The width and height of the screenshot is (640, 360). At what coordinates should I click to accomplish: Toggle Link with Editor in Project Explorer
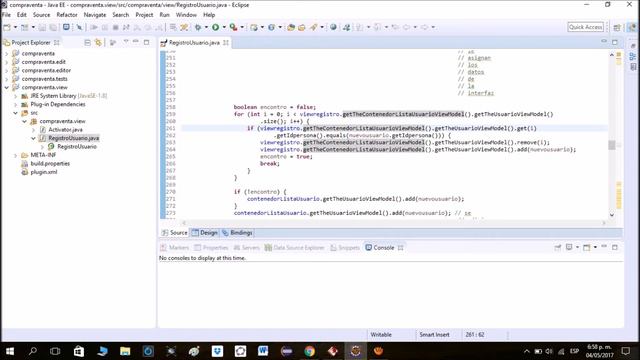tap(98, 42)
